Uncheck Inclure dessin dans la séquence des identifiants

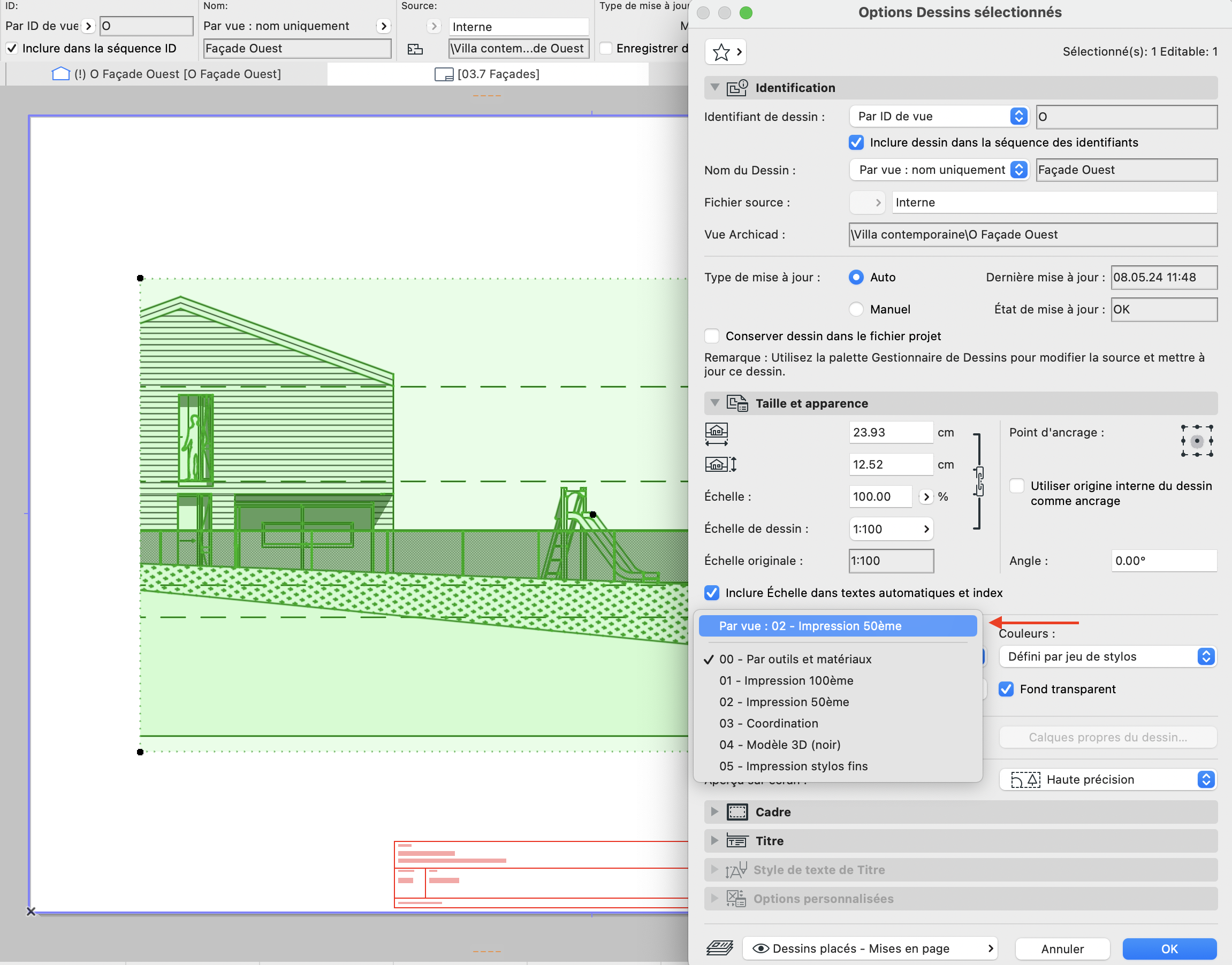point(856,142)
